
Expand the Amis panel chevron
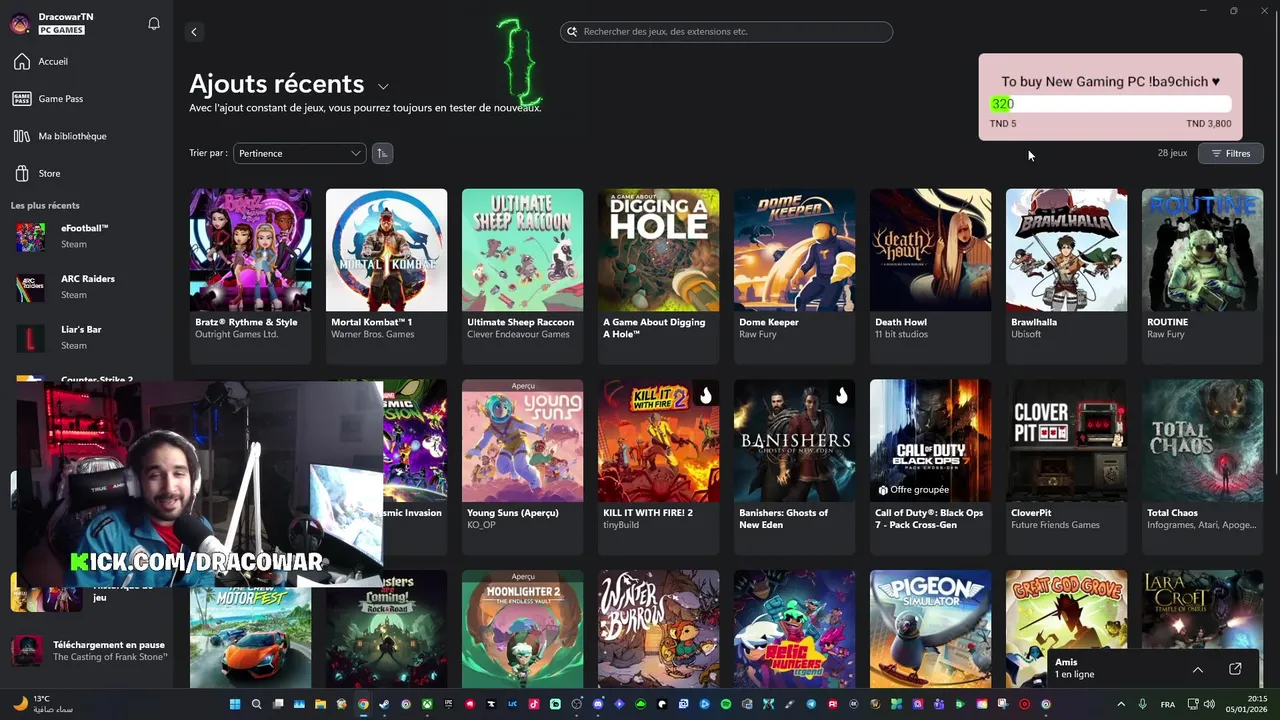pyautogui.click(x=1197, y=669)
